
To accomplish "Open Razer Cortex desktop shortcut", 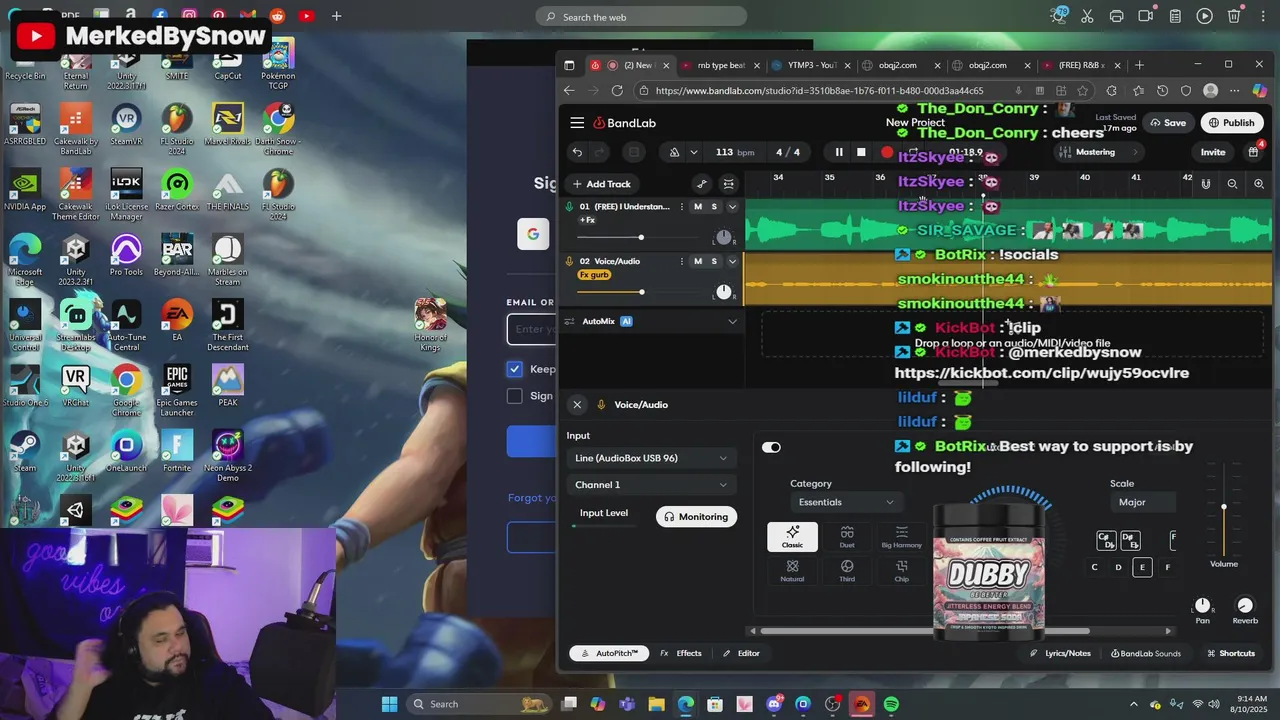I will tap(177, 190).
